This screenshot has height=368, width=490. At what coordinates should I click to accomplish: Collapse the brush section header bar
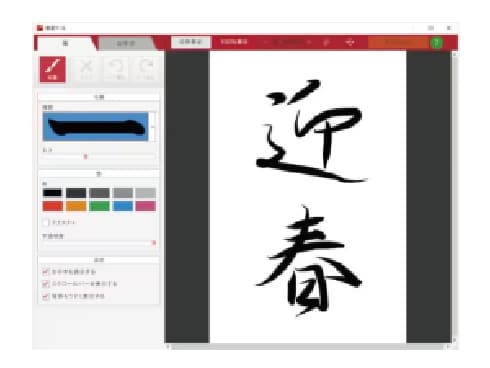(99, 97)
